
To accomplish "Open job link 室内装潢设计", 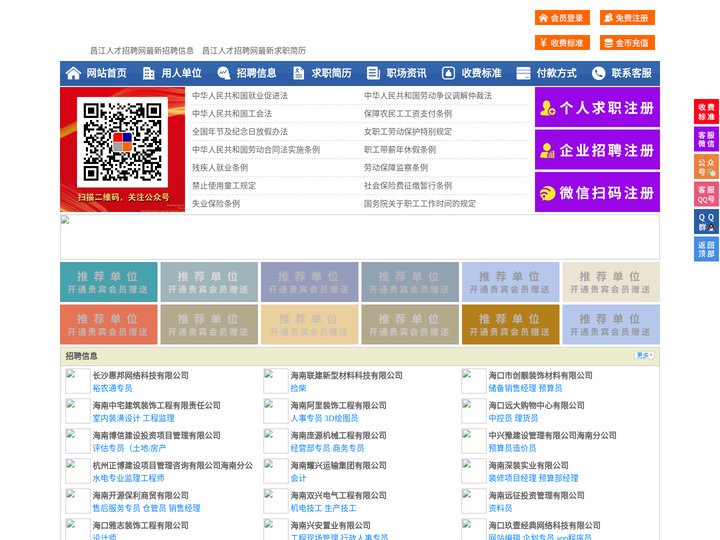I will pyautogui.click(x=116, y=418).
